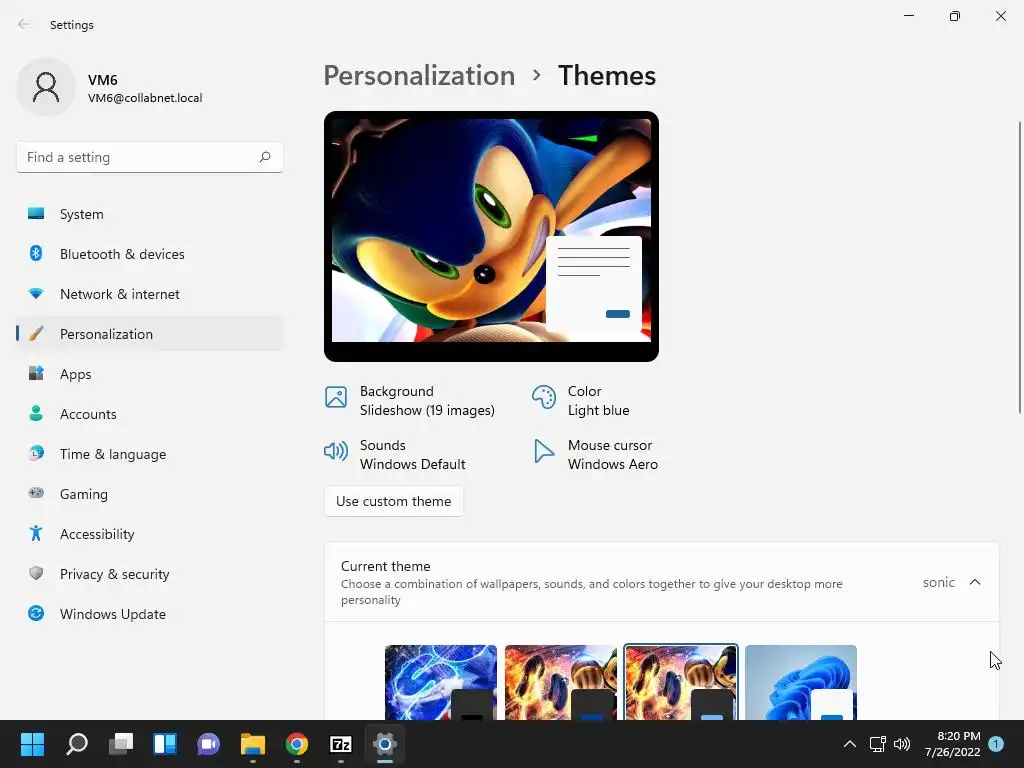Go to Gaming settings
1024x768 pixels.
tap(150, 494)
